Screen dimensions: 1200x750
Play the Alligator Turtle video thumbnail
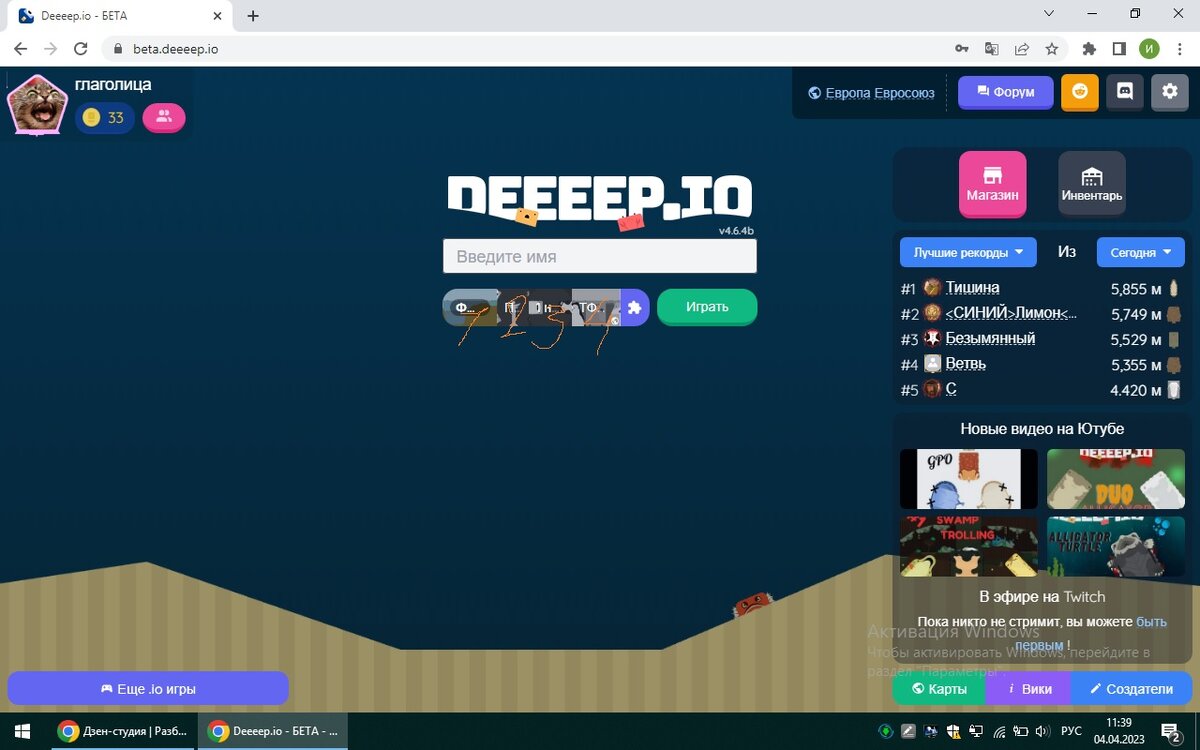pos(1115,546)
